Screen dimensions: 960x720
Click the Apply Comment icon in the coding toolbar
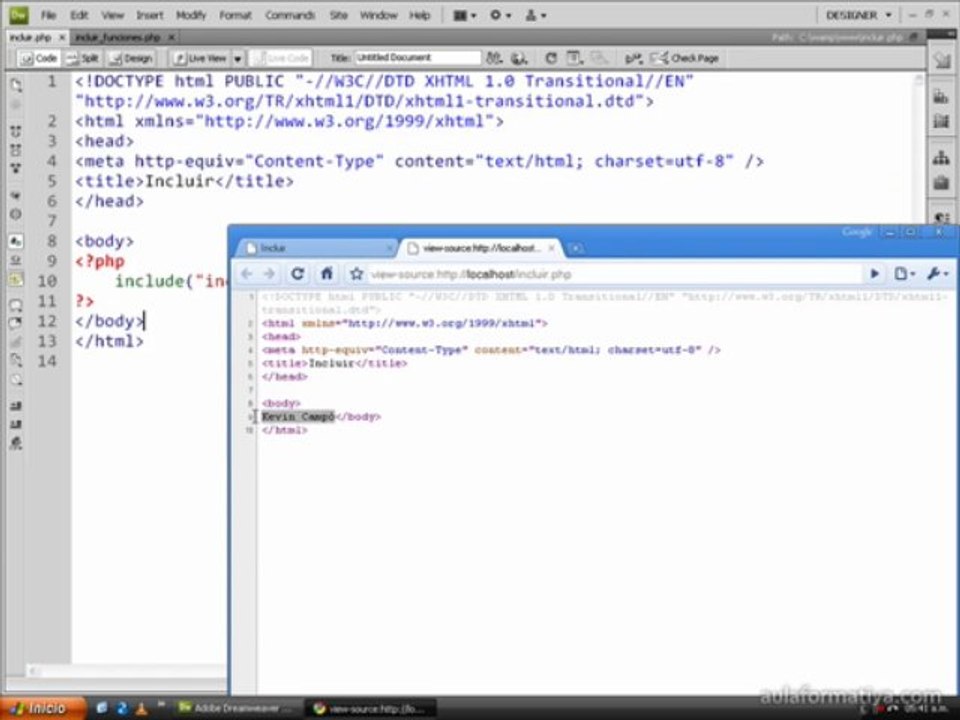(x=16, y=305)
